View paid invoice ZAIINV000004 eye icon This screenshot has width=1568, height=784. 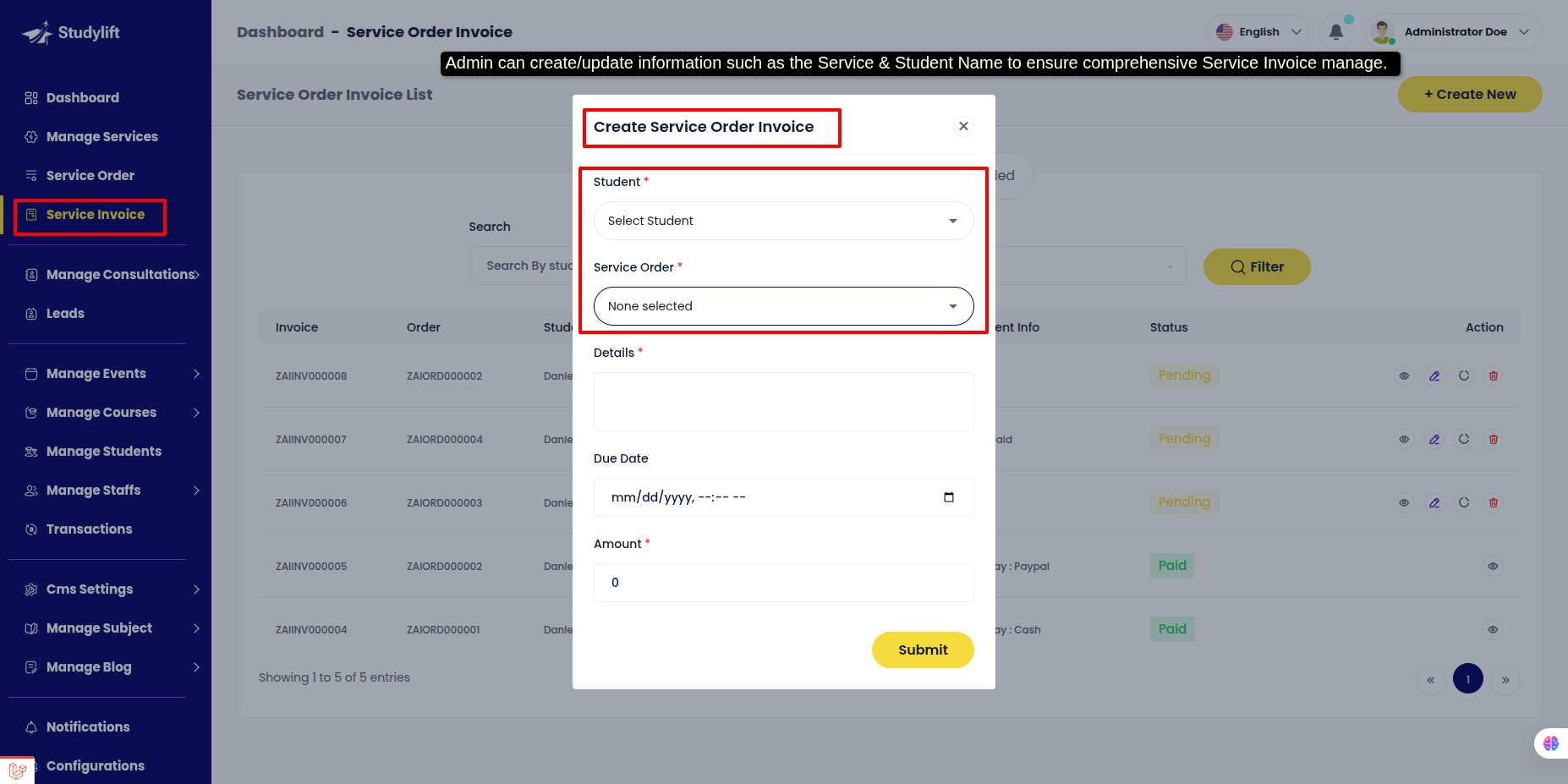[1493, 629]
